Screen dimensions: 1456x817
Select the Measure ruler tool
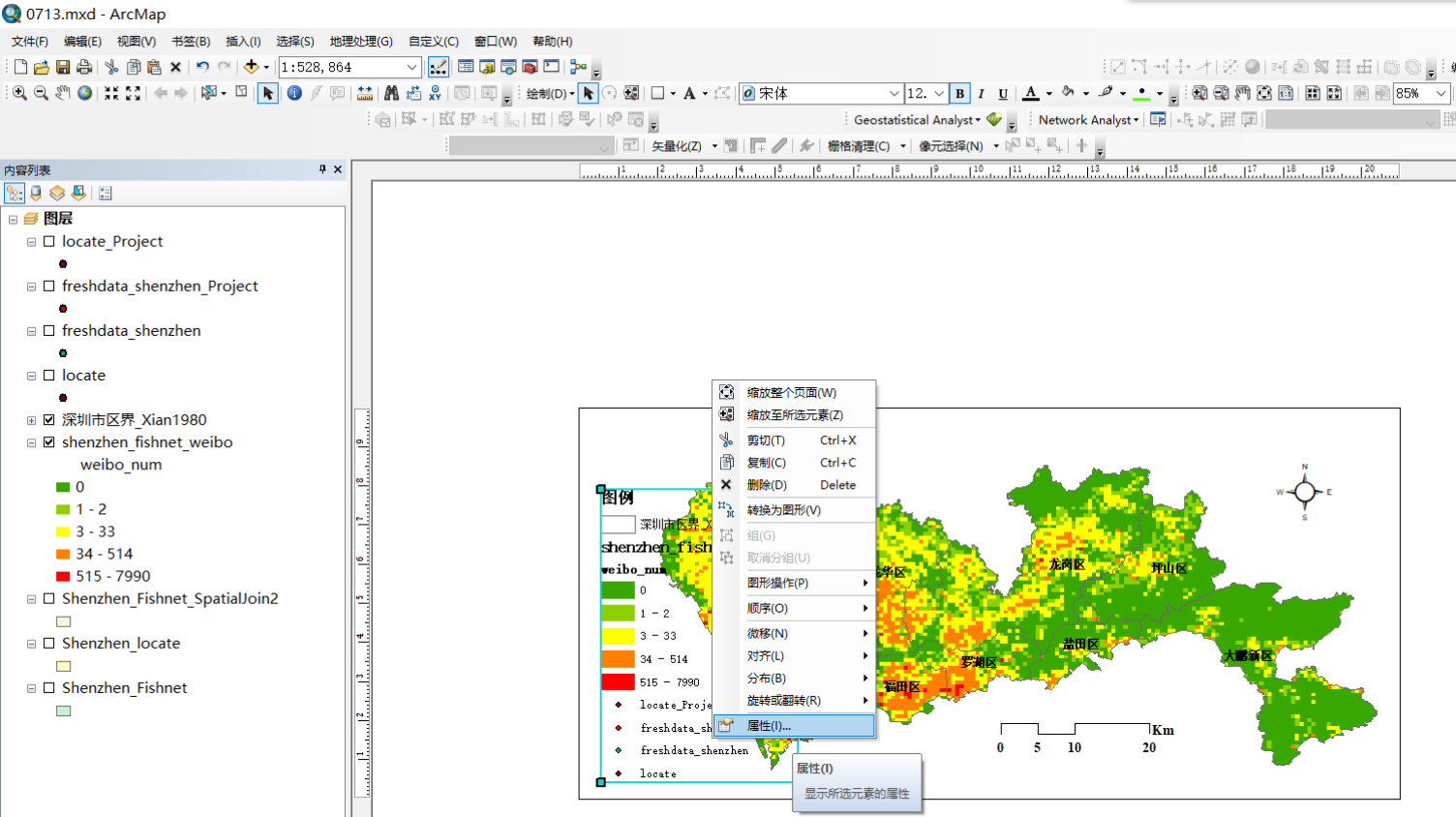(x=365, y=93)
